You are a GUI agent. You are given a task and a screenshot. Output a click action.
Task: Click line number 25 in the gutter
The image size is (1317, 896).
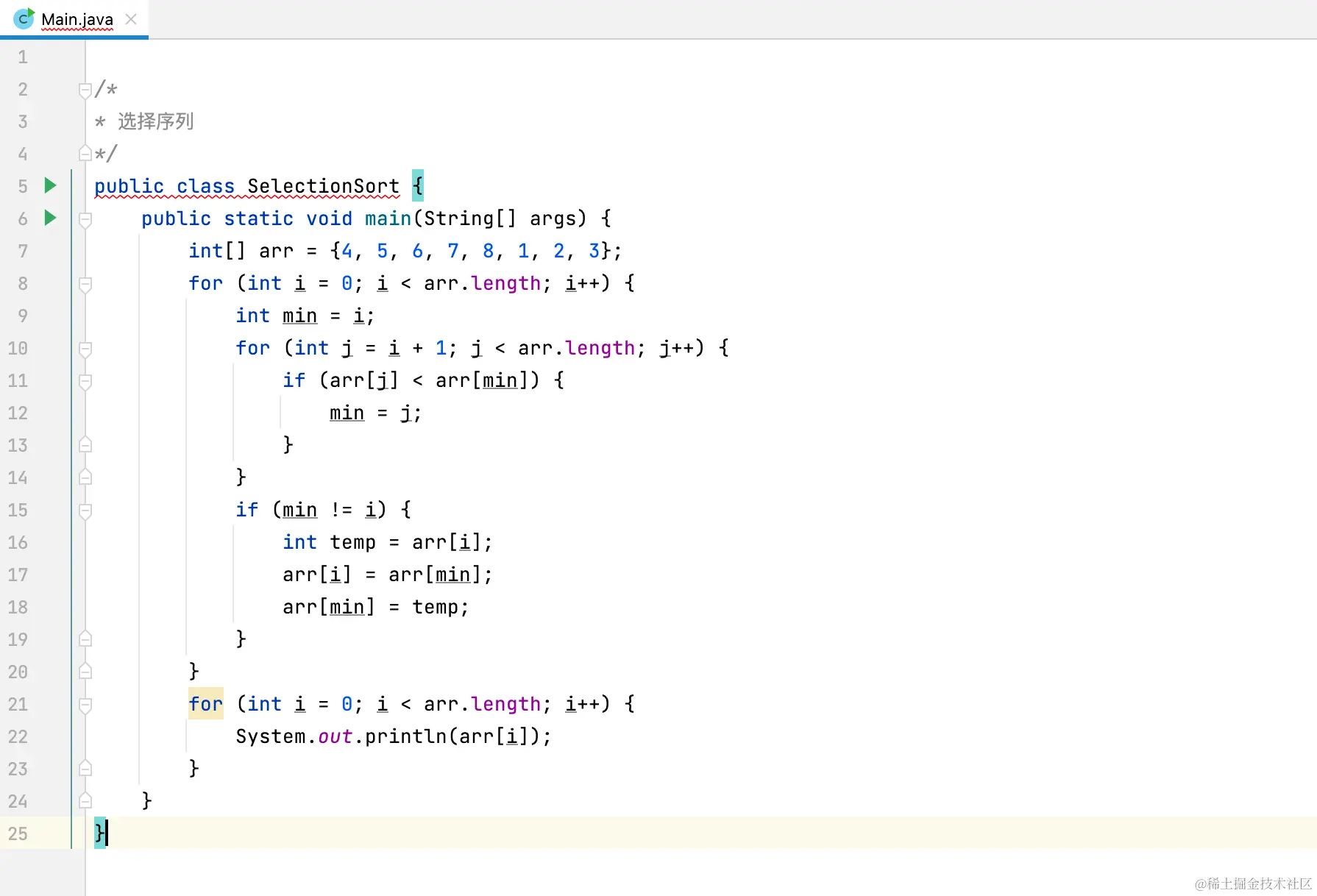tap(18, 833)
